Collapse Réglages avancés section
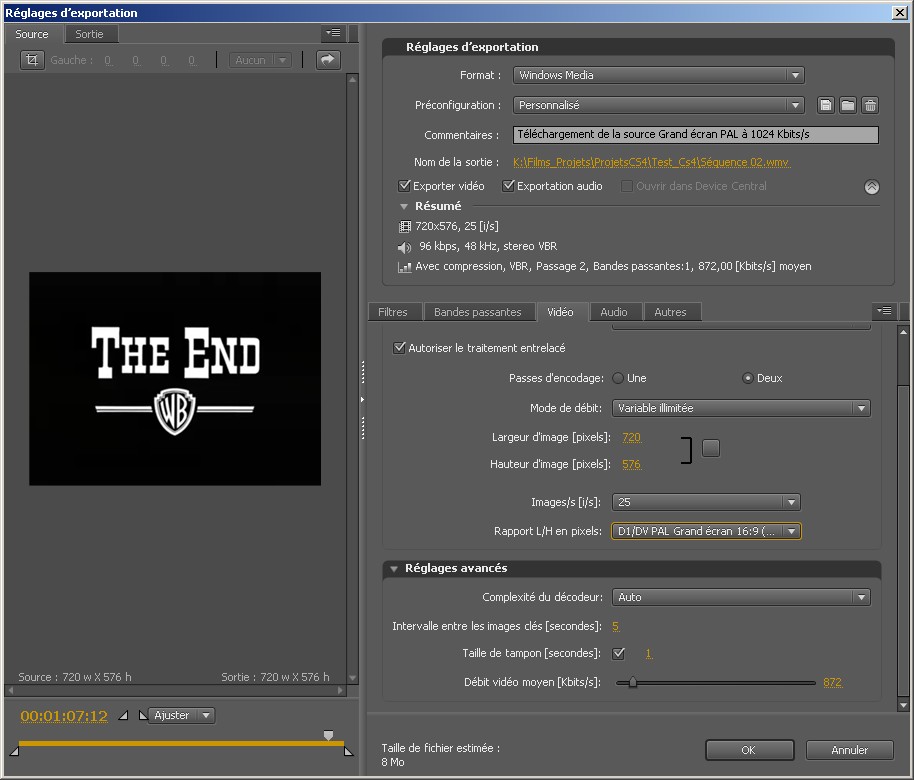This screenshot has width=914, height=780. [x=394, y=568]
